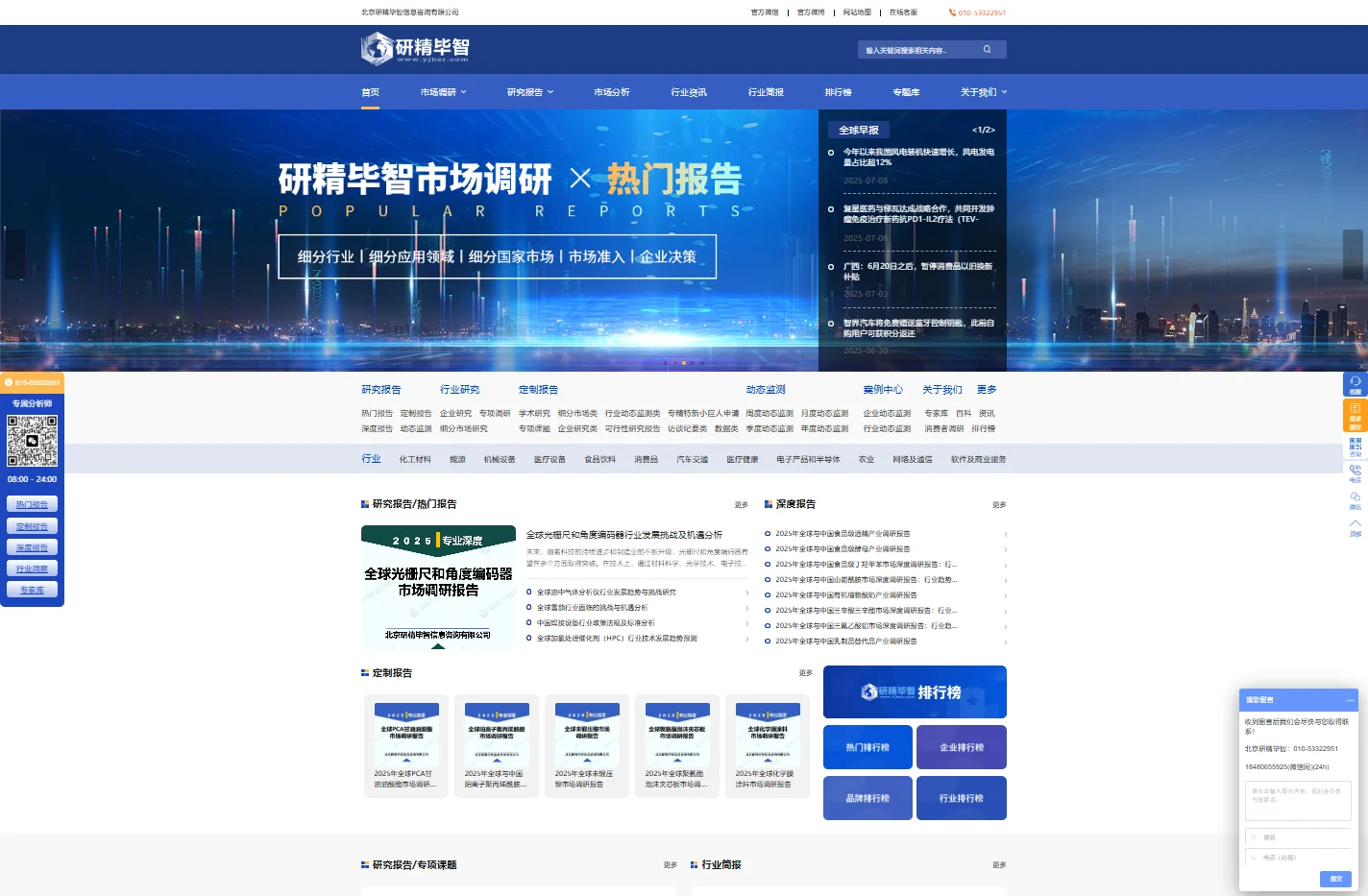Expand the 研究报告 nav dropdown
Image resolution: width=1368 pixels, height=896 pixels.
pos(530,92)
